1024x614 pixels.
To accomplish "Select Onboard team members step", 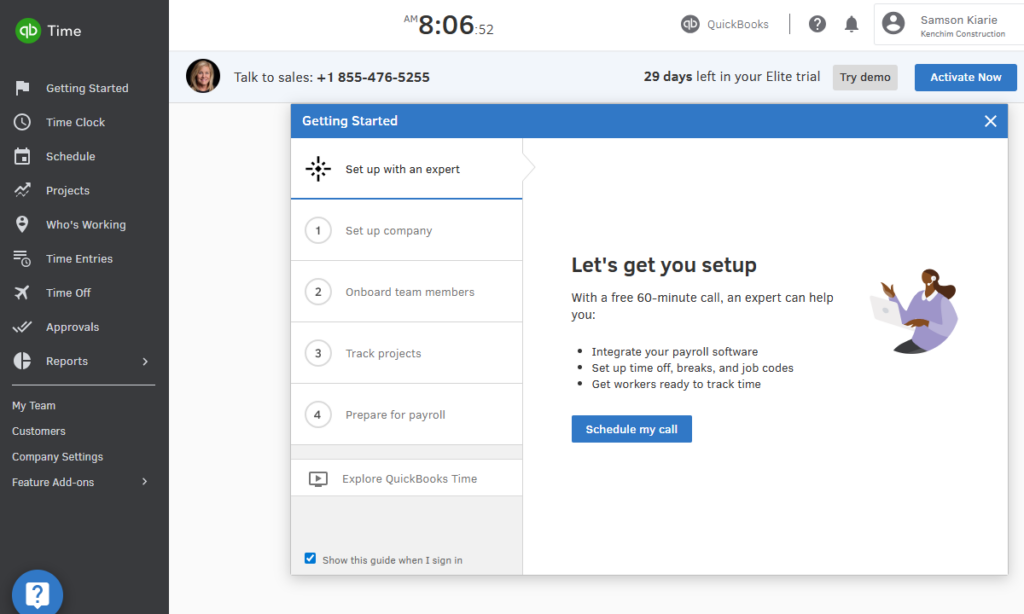I will (406, 292).
